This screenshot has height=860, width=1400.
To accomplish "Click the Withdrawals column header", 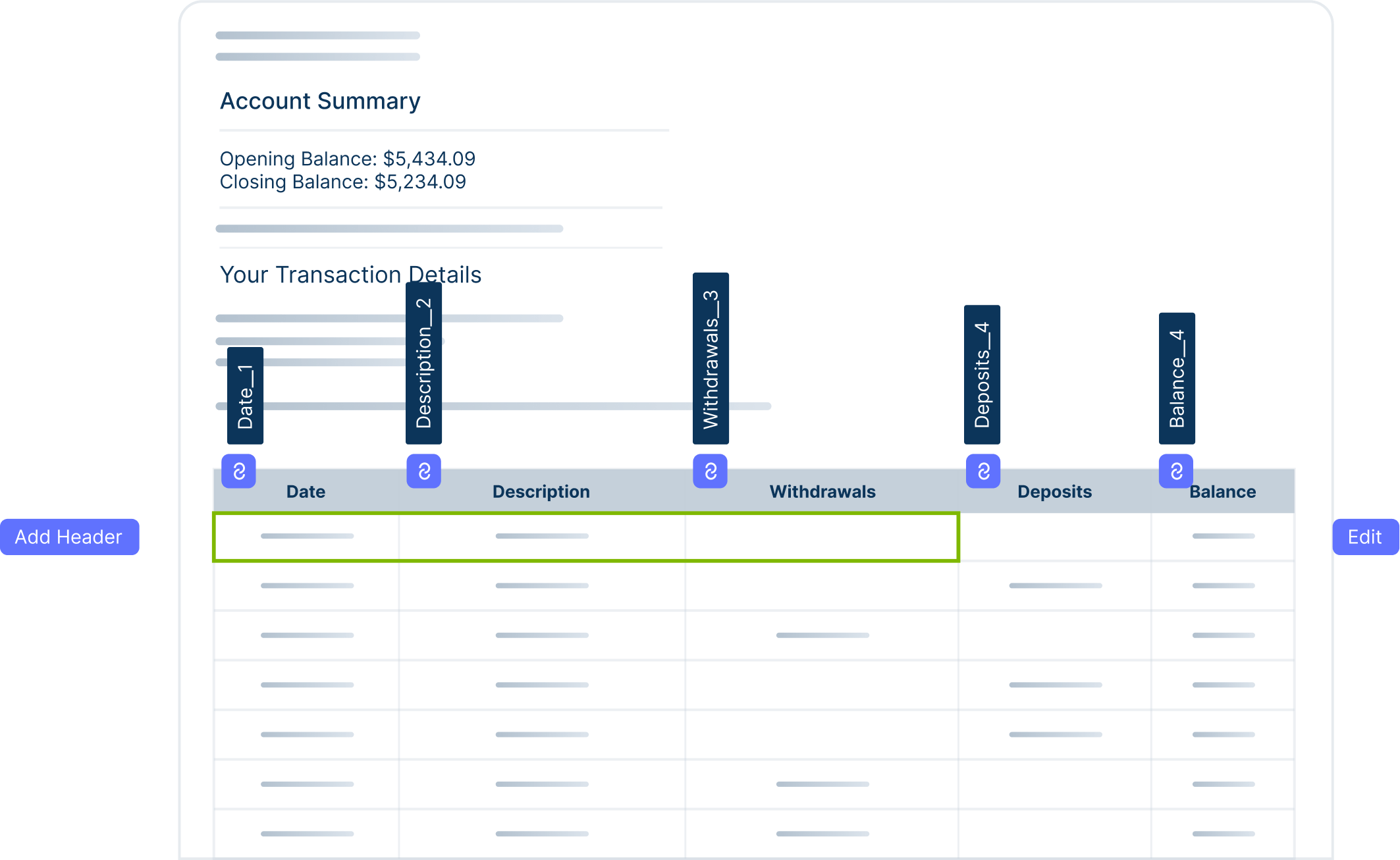I will [822, 492].
